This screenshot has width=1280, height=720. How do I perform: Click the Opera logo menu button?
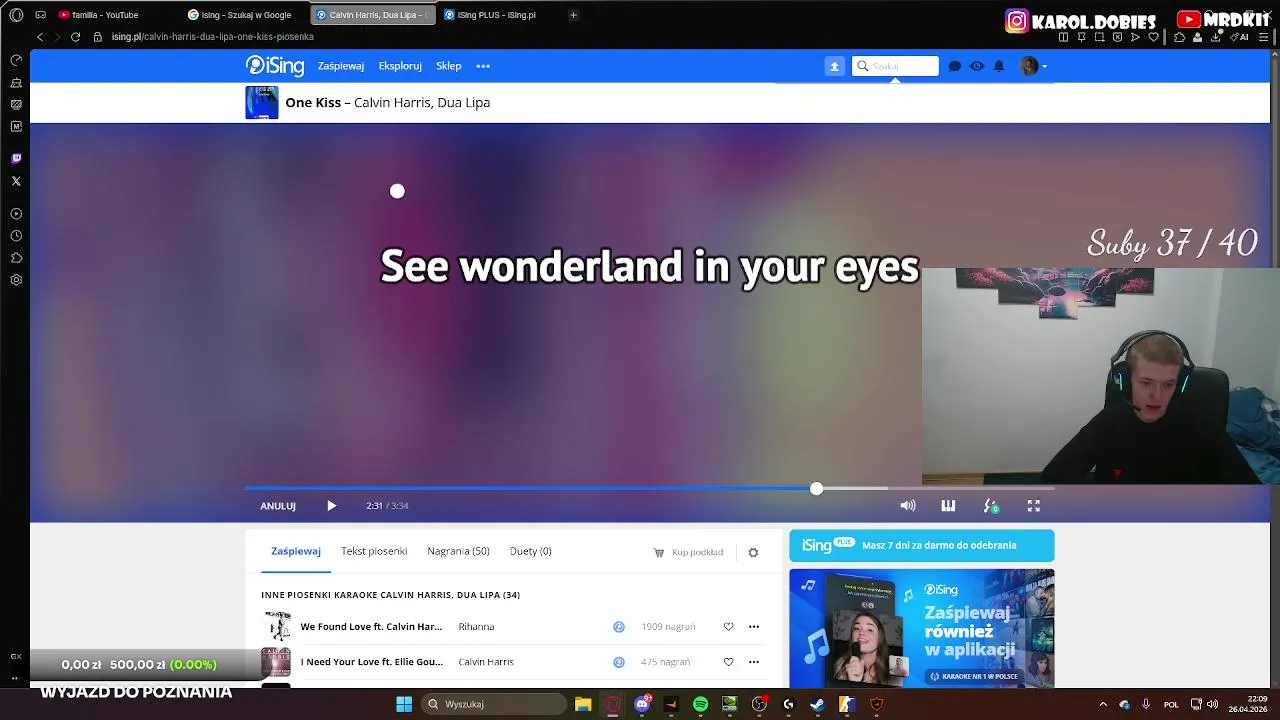click(x=16, y=15)
